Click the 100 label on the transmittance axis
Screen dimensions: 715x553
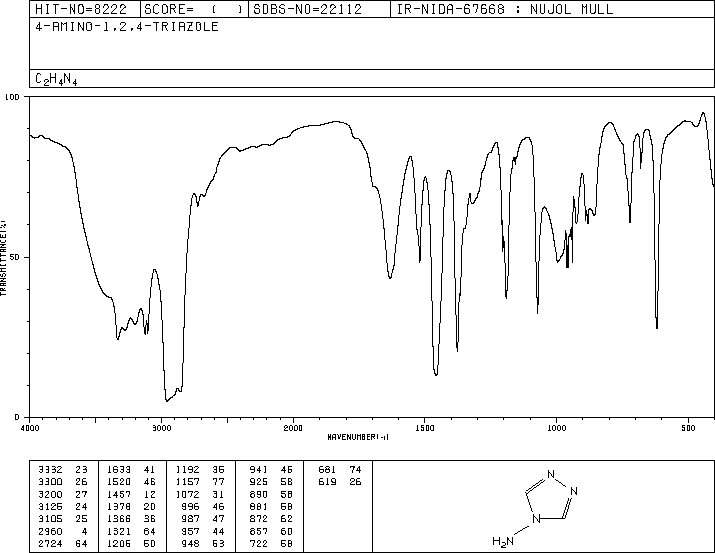(13, 97)
